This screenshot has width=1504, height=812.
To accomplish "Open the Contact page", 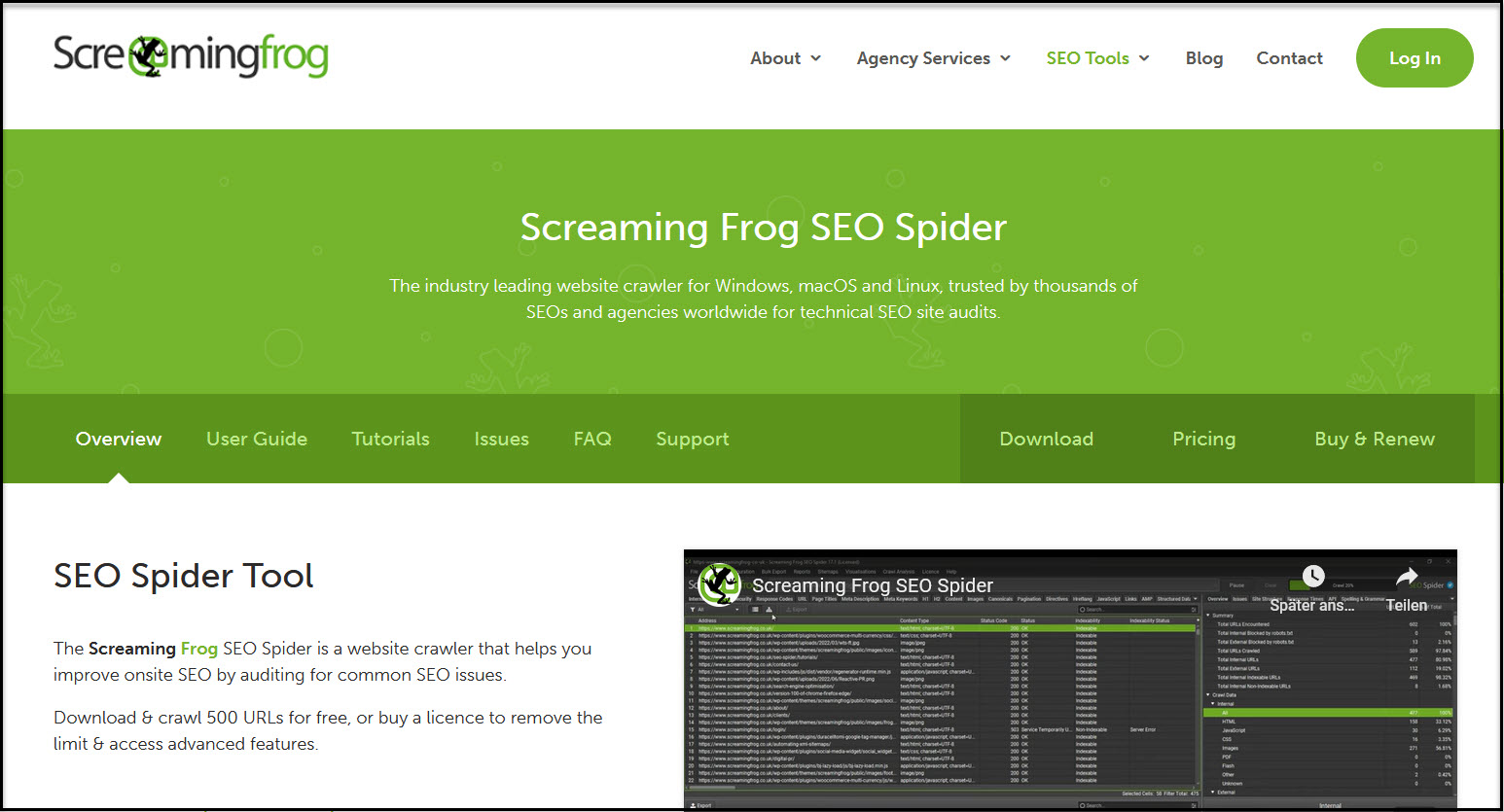I will (1289, 58).
